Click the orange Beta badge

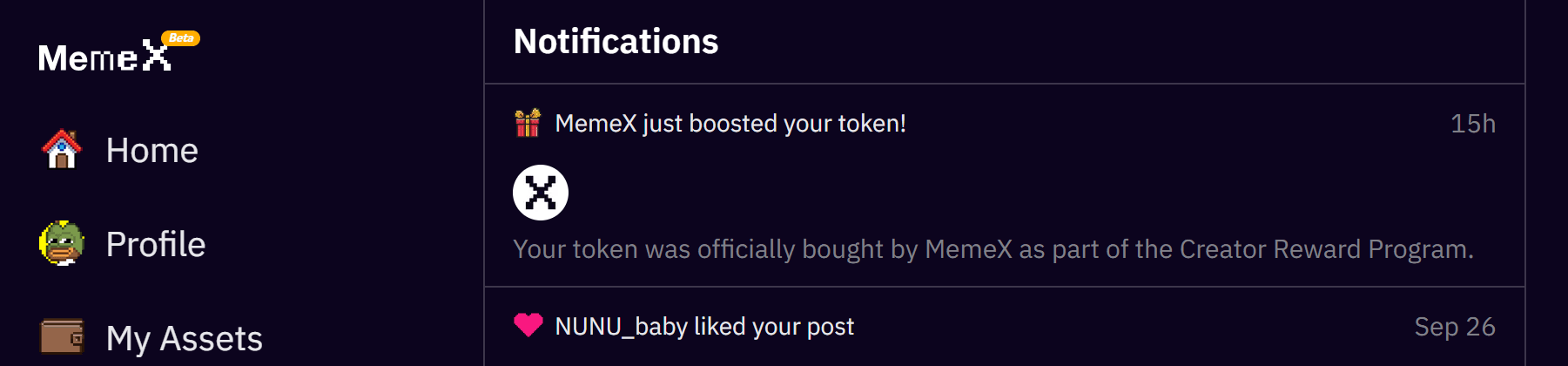click(181, 38)
